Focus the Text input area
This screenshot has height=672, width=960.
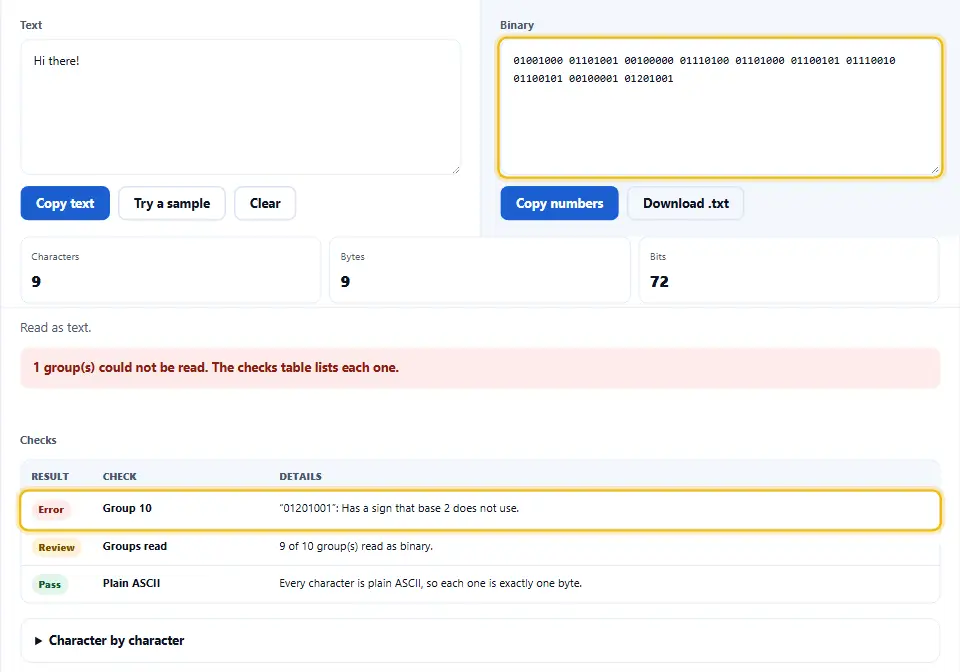[241, 107]
